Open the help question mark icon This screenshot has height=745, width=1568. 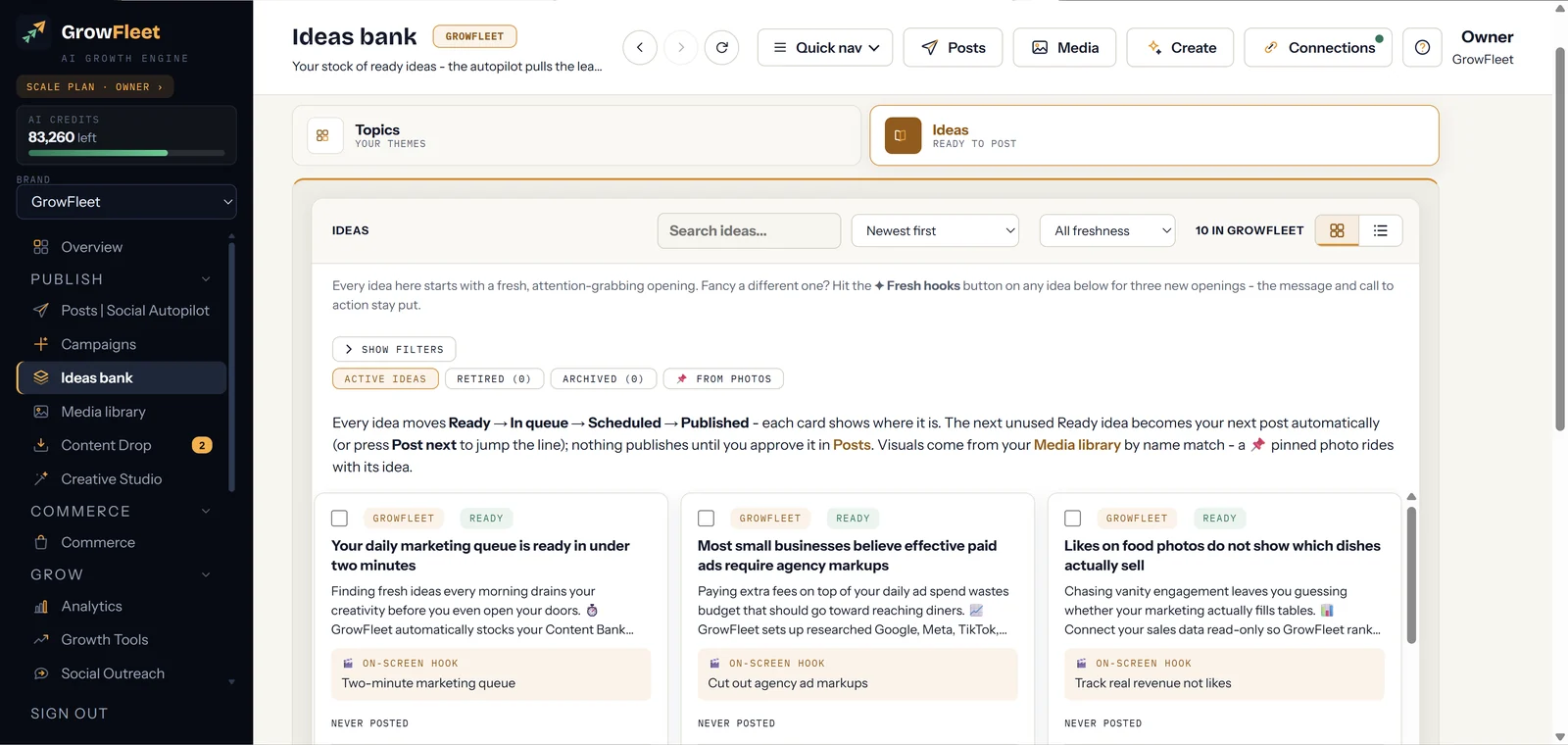tap(1423, 47)
